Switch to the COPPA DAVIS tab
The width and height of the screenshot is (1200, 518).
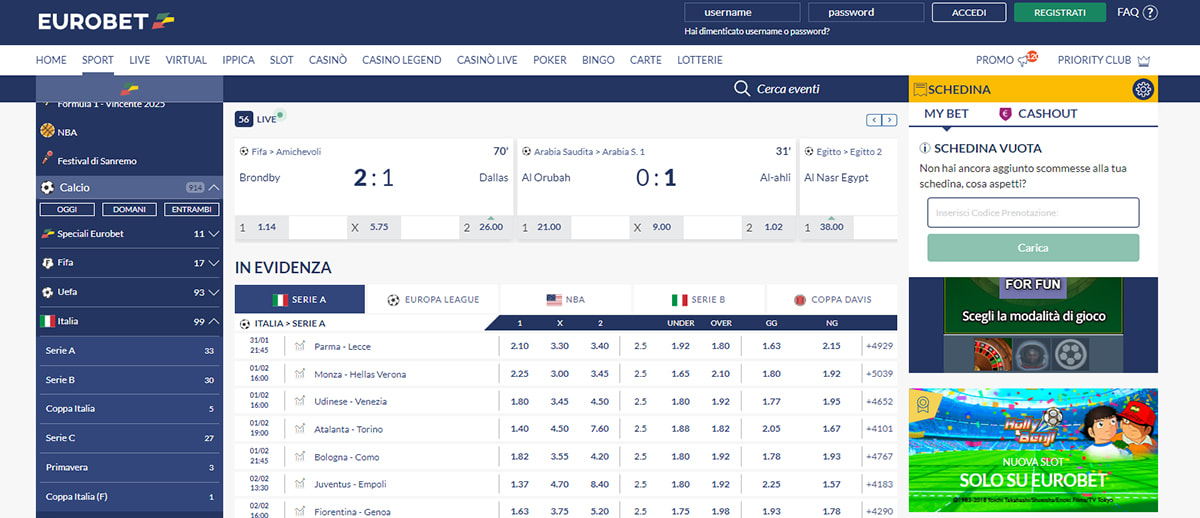click(x=832, y=299)
